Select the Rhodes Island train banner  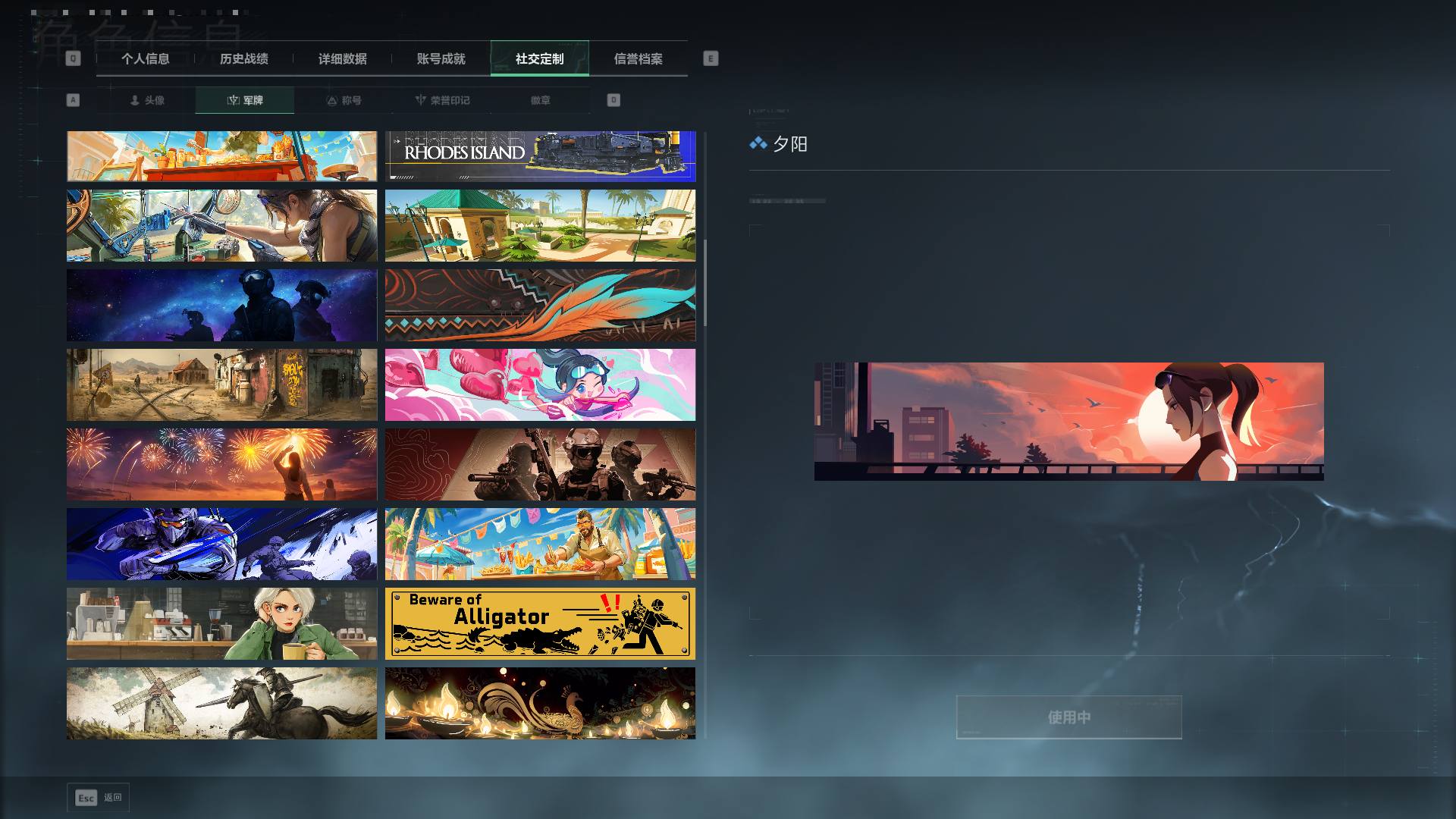[x=540, y=156]
